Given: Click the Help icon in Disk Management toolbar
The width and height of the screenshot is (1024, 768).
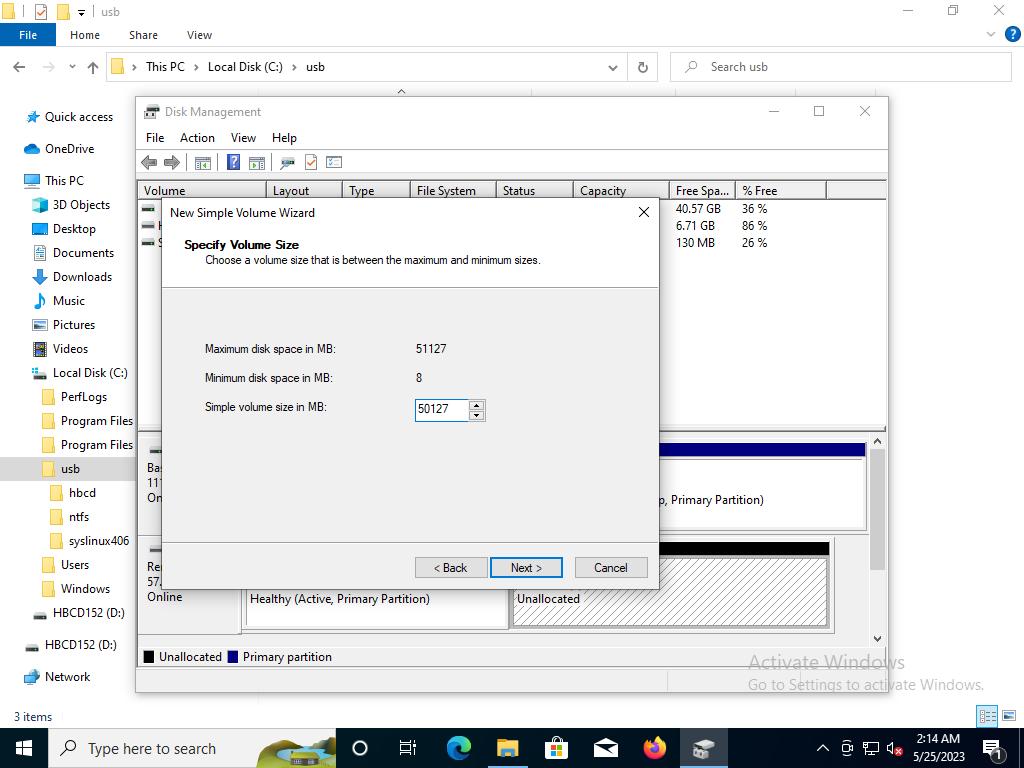Looking at the screenshot, I should pos(233,162).
